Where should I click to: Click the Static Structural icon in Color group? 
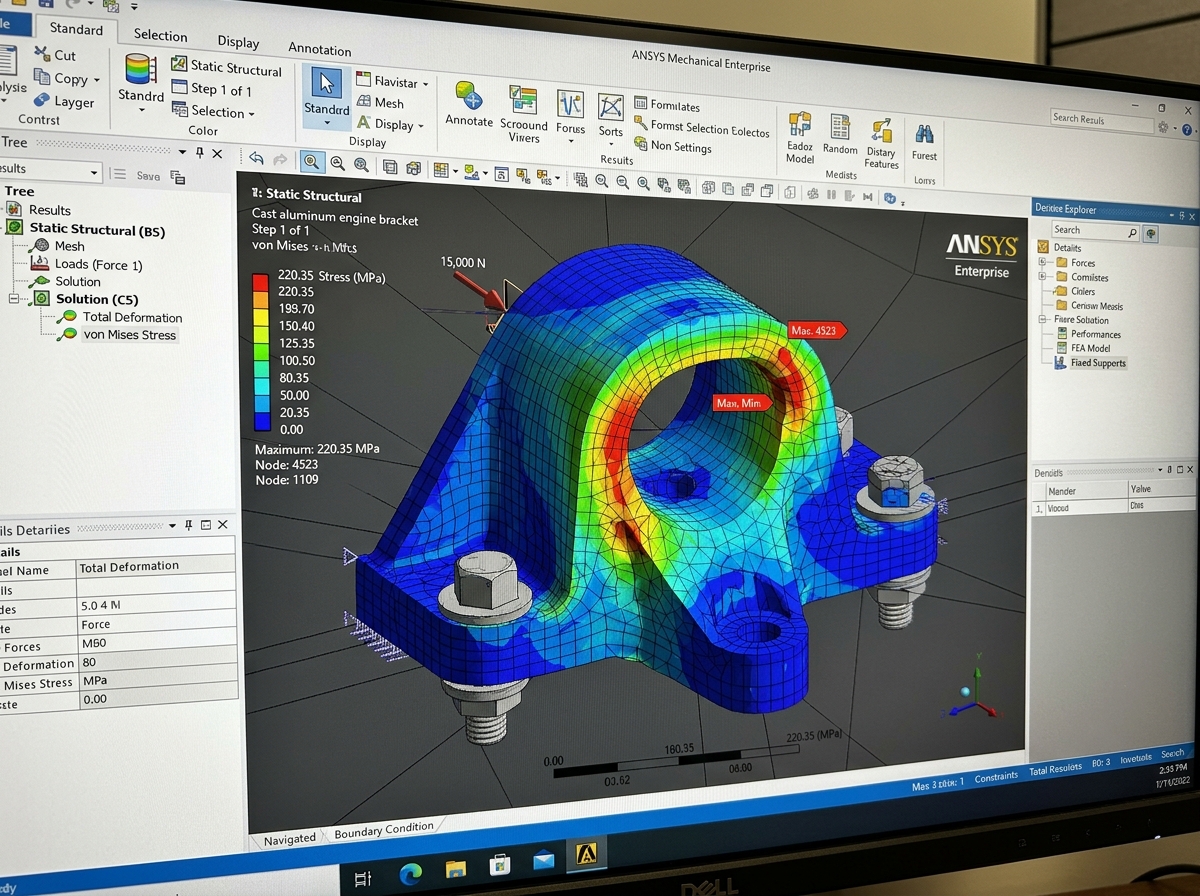pos(179,66)
